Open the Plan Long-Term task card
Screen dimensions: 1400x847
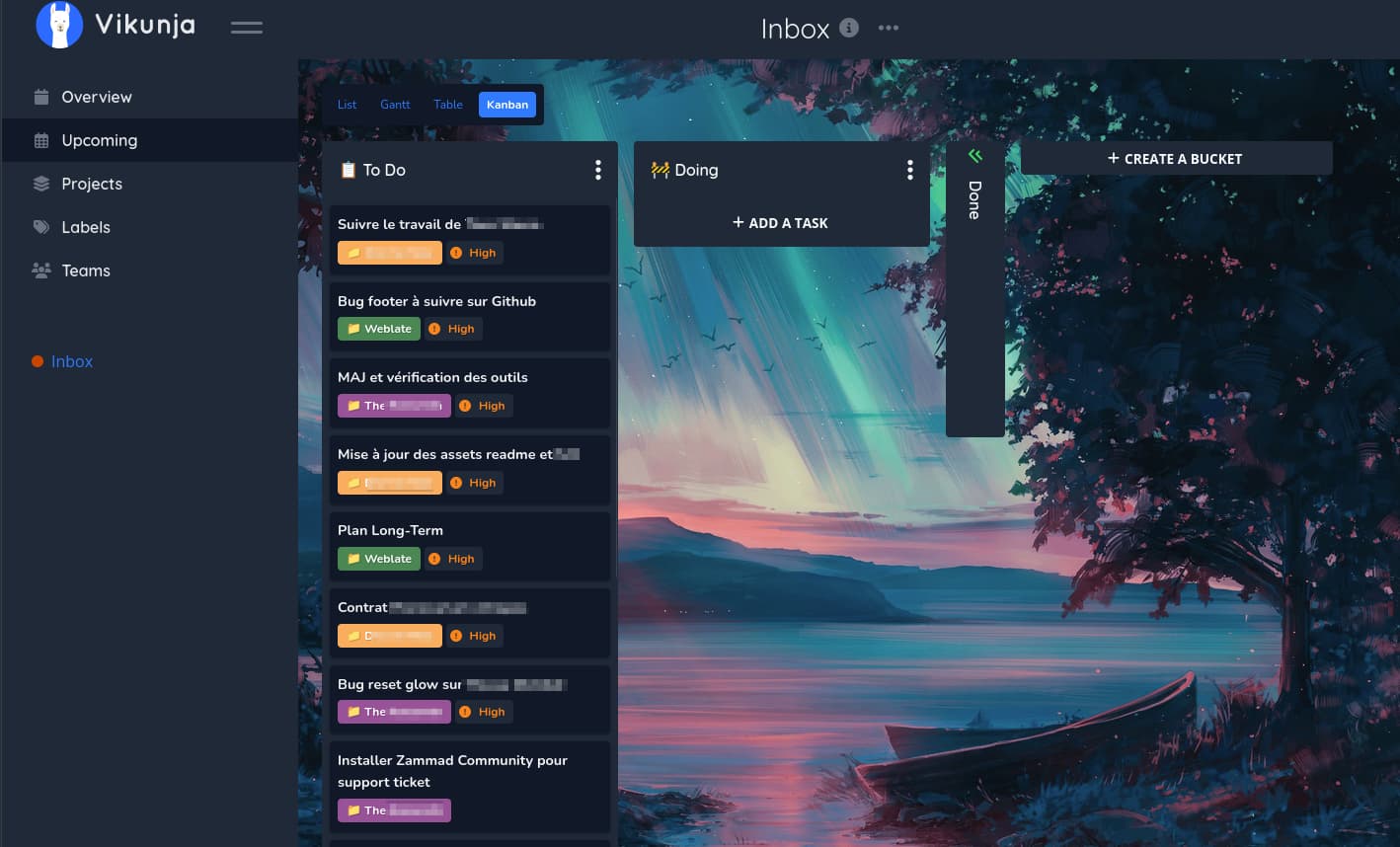tap(470, 545)
